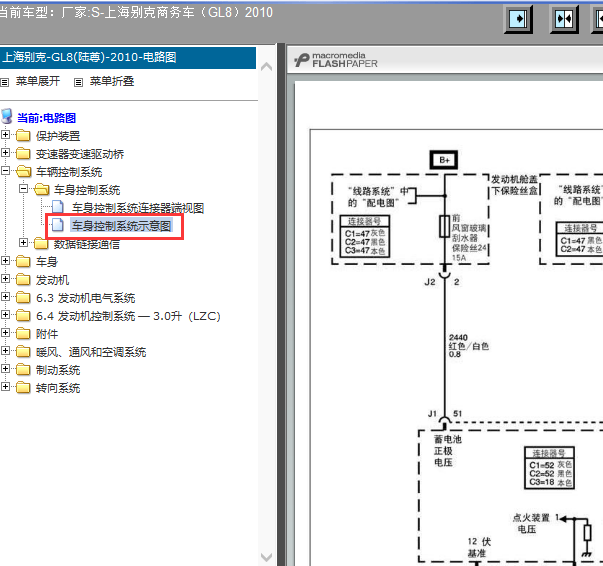Expand the 数据链接通信 tree node

(23, 242)
